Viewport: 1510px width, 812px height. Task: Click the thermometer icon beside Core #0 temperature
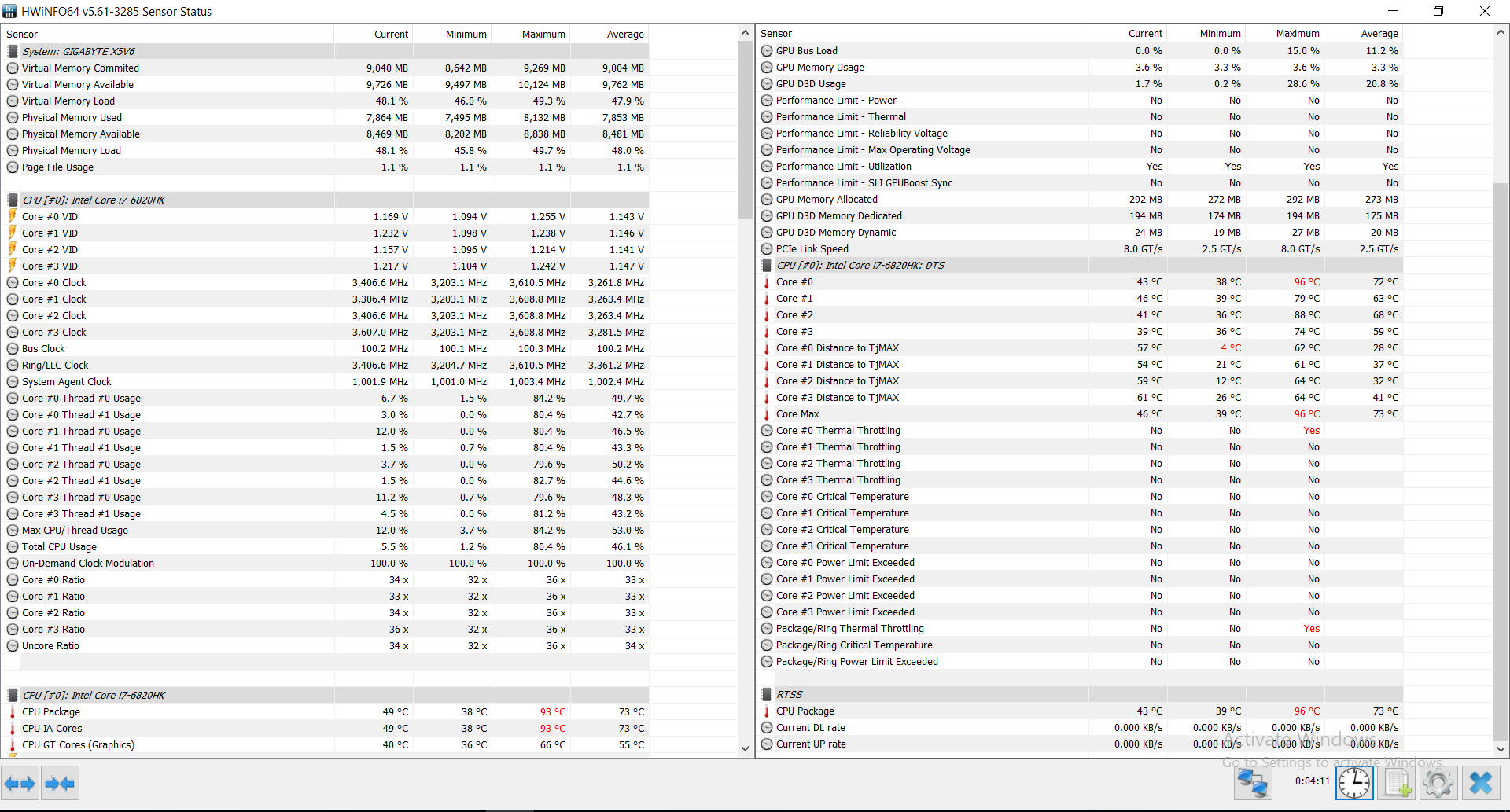click(x=767, y=282)
